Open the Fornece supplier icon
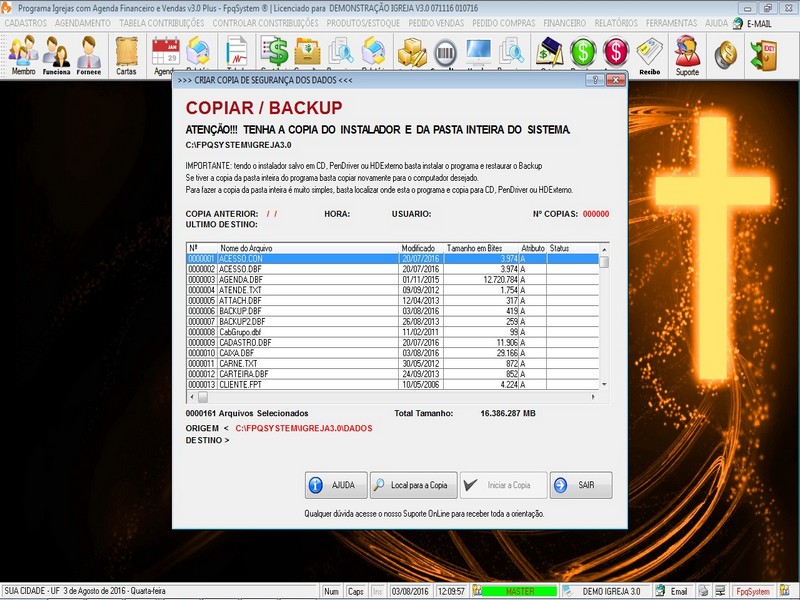The height and width of the screenshot is (600, 800). (x=88, y=54)
